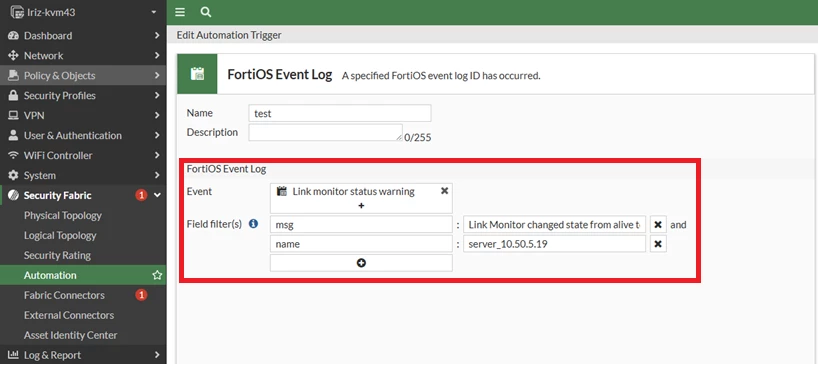
Task: Expand the Log & Report chevron
Action: (x=157, y=355)
